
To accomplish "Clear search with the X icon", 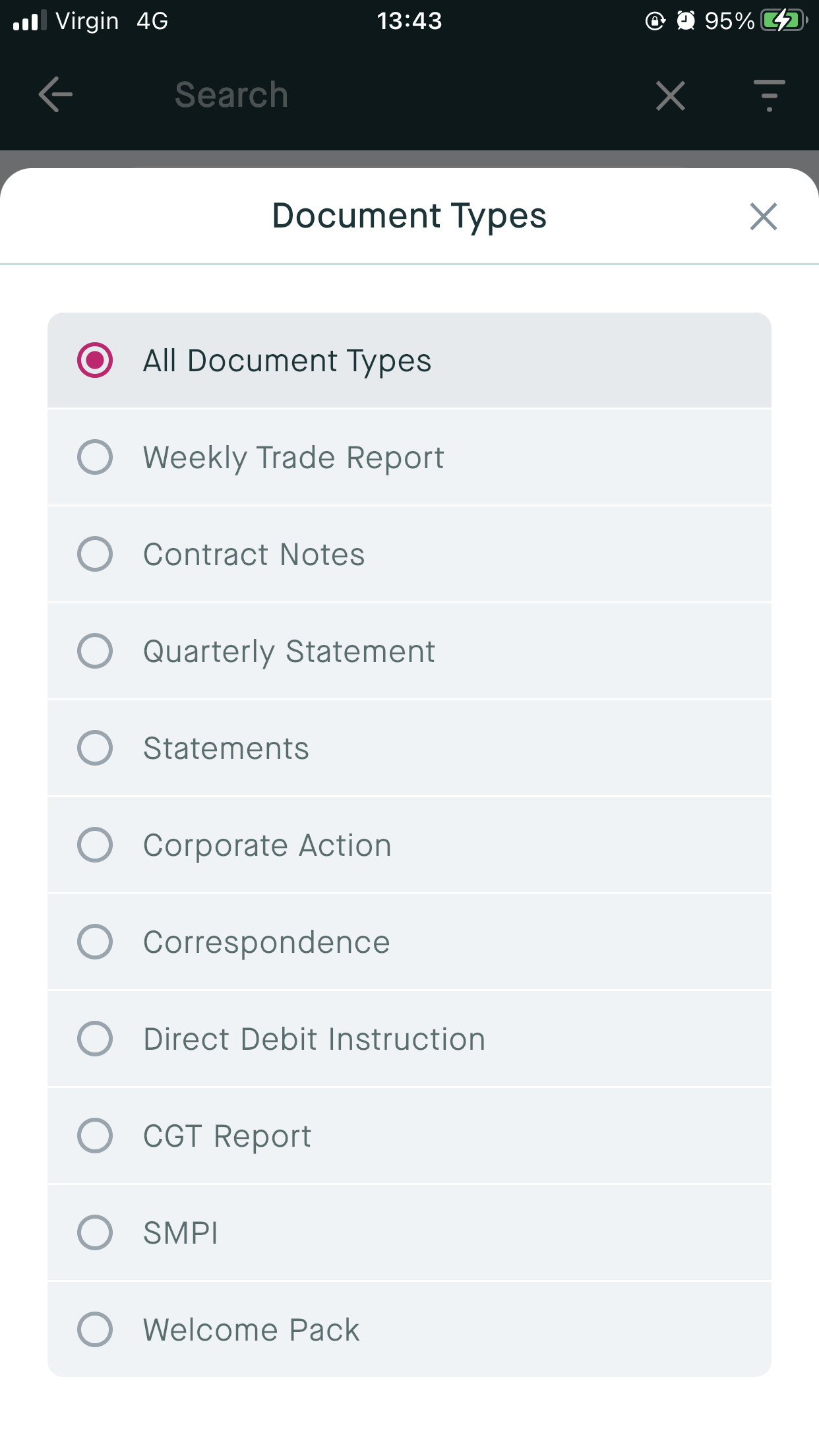I will (x=670, y=96).
